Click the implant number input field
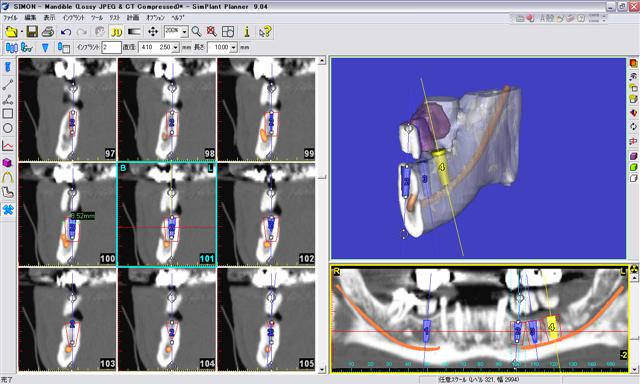Viewport: 640px width, 384px height. pos(111,48)
